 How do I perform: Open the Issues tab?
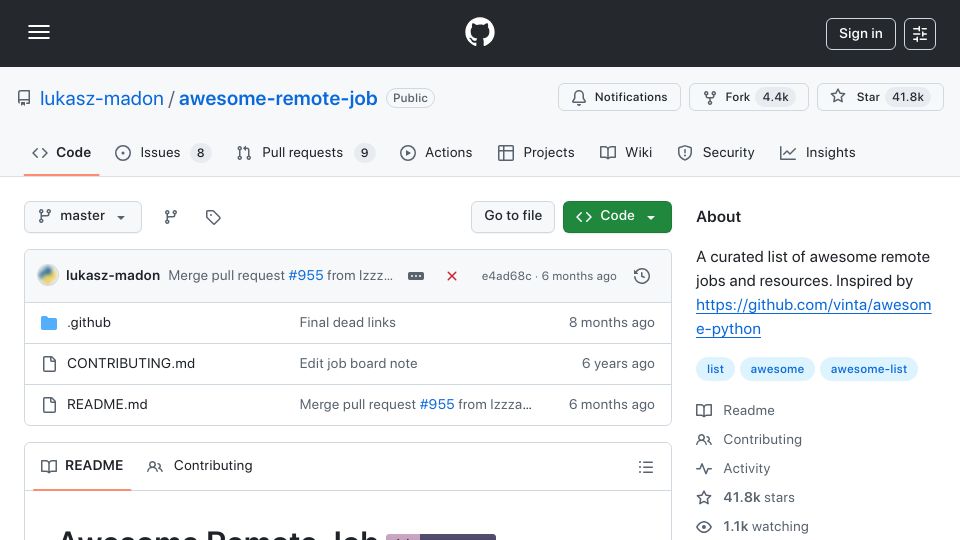click(162, 152)
